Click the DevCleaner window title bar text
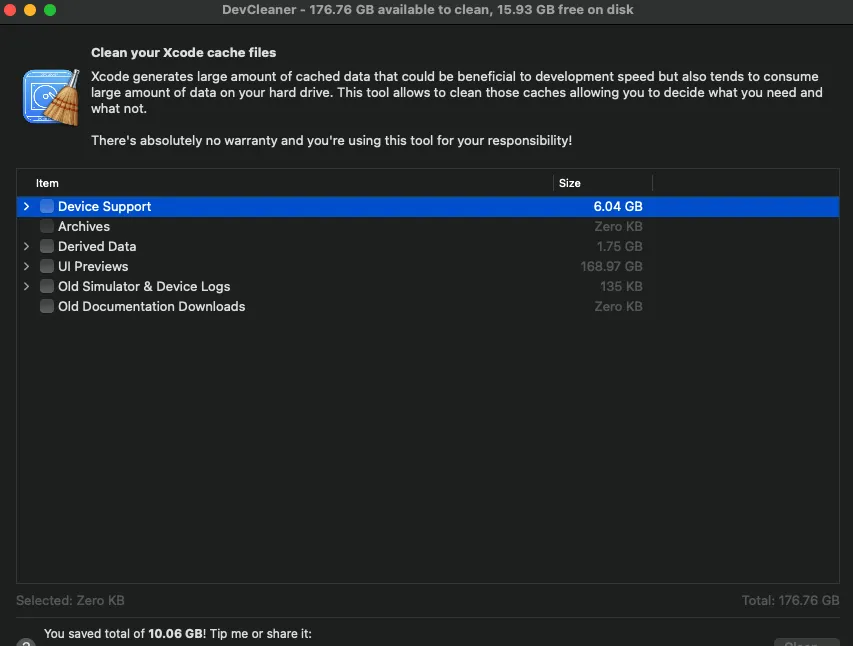853x646 pixels. [428, 10]
